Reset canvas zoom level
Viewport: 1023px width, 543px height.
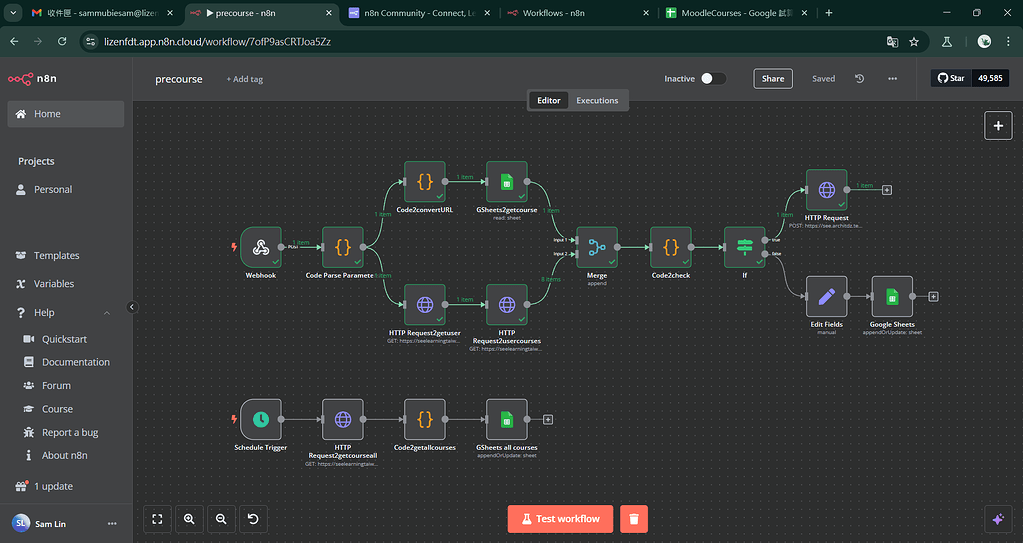[253, 518]
